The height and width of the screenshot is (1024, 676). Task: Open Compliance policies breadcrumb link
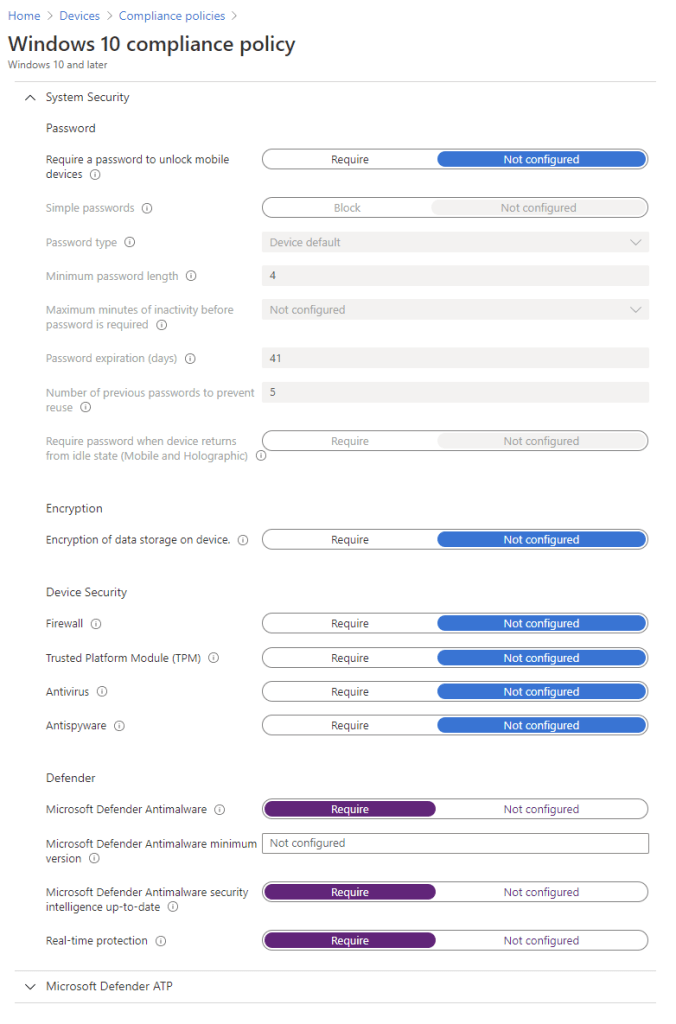[x=172, y=16]
